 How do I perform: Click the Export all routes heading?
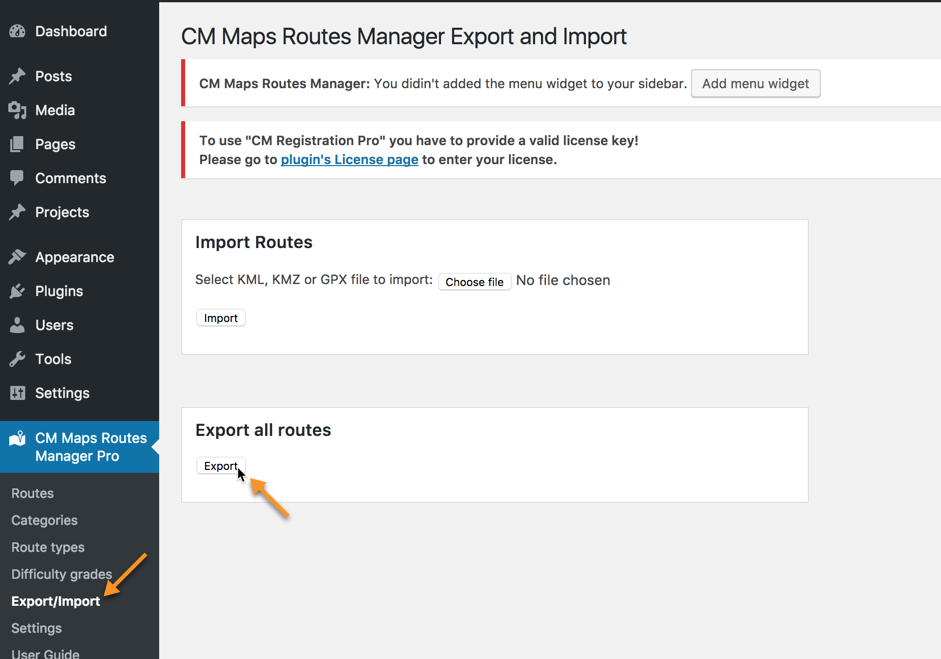pos(263,430)
